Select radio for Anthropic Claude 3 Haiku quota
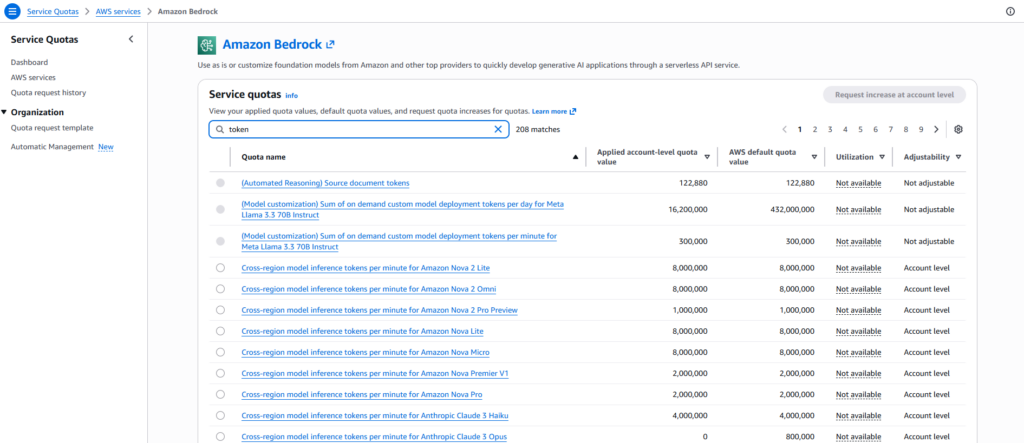Screen dimensions: 1024x443 tap(220, 415)
